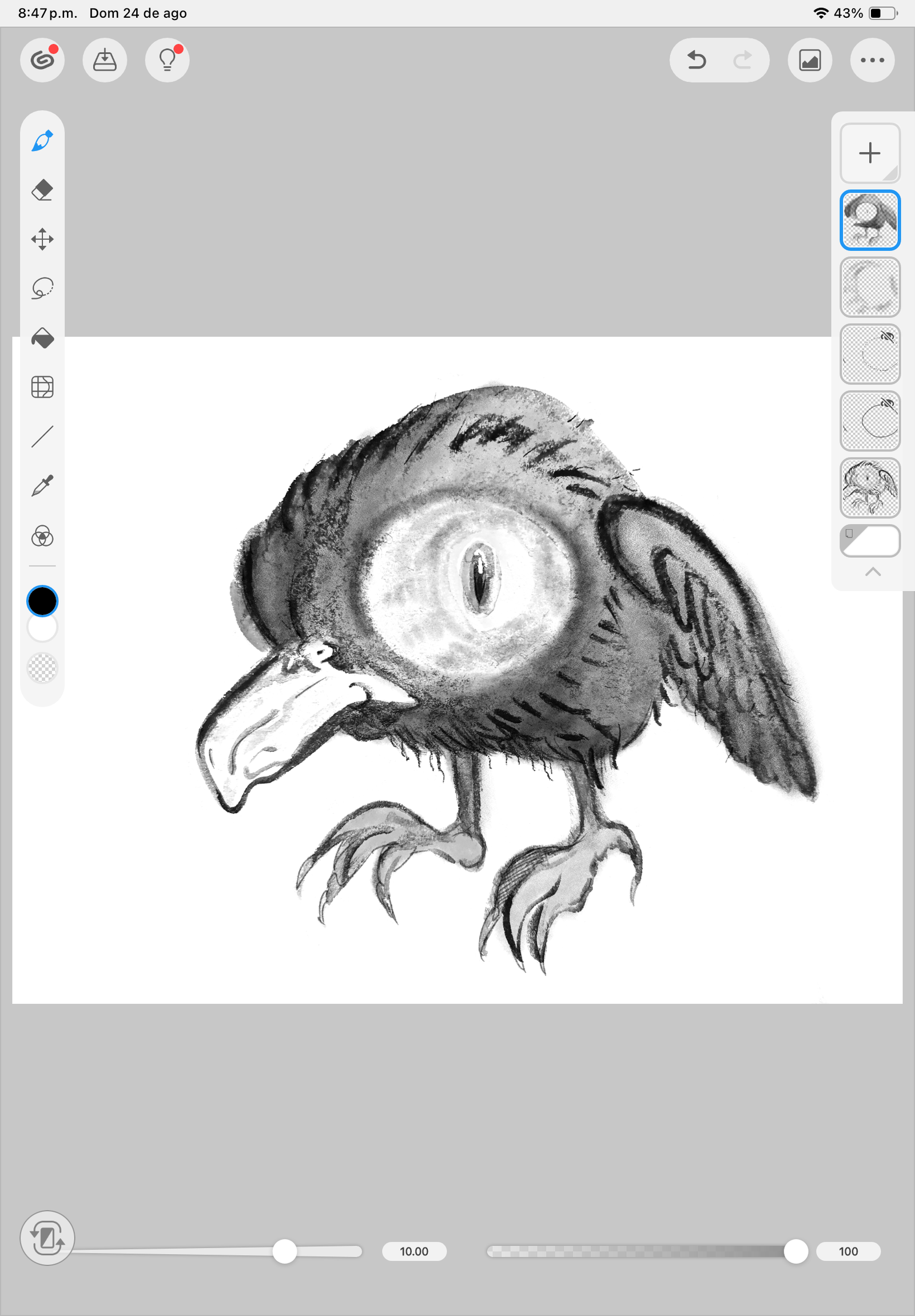Open the three-dot more options menu
The height and width of the screenshot is (1316, 915).
(x=872, y=60)
